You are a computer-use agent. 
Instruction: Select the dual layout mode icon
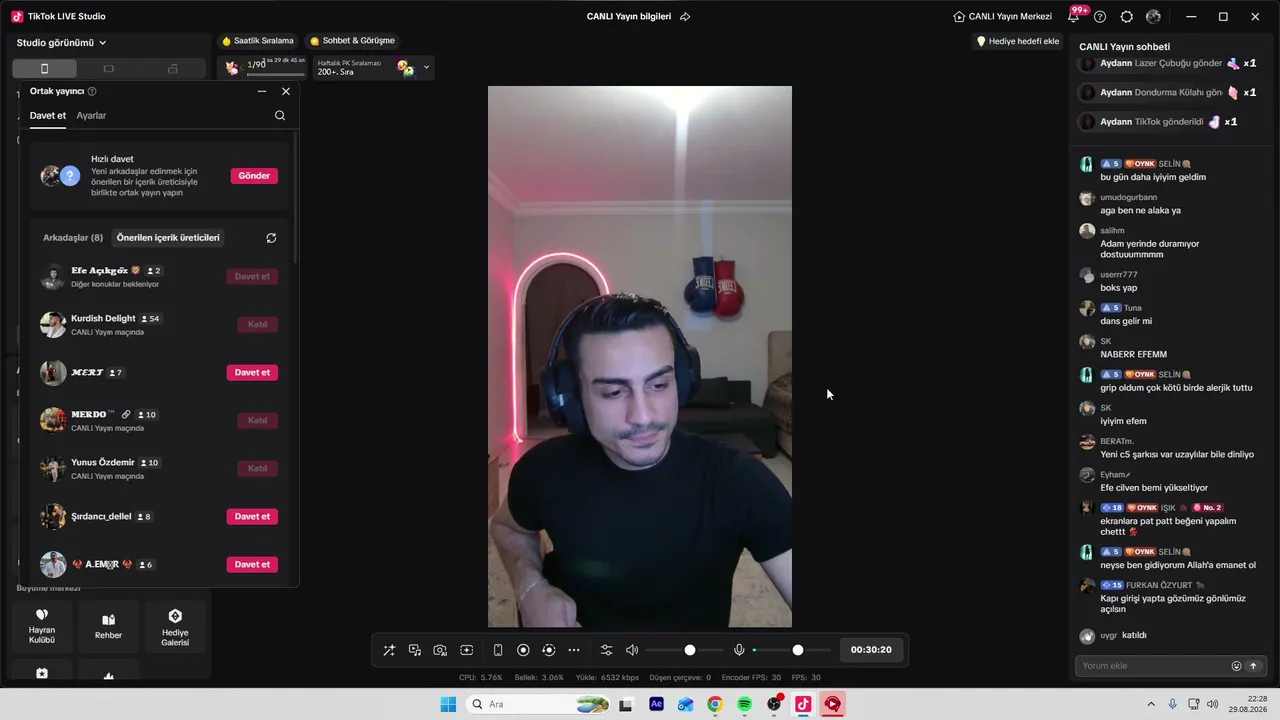(173, 69)
